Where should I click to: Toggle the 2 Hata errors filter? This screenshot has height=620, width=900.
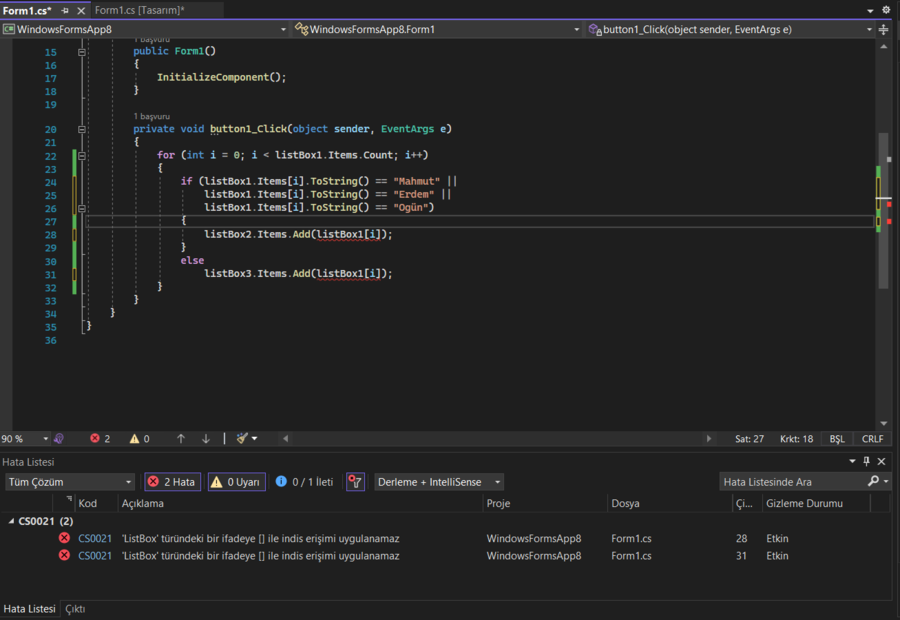(x=172, y=482)
